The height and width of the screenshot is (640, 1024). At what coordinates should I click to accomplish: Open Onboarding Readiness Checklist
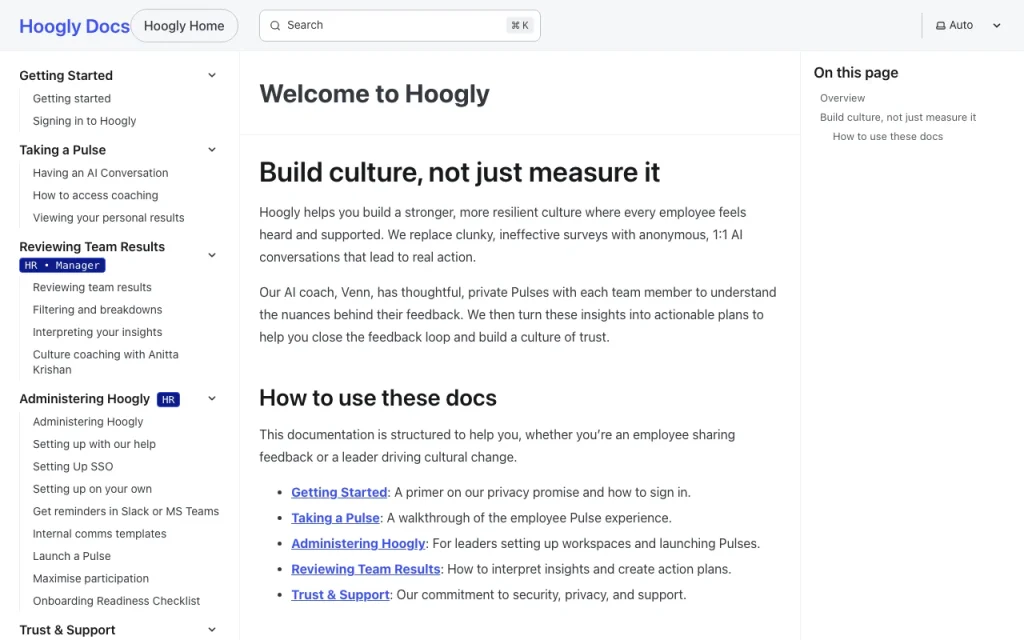(116, 601)
